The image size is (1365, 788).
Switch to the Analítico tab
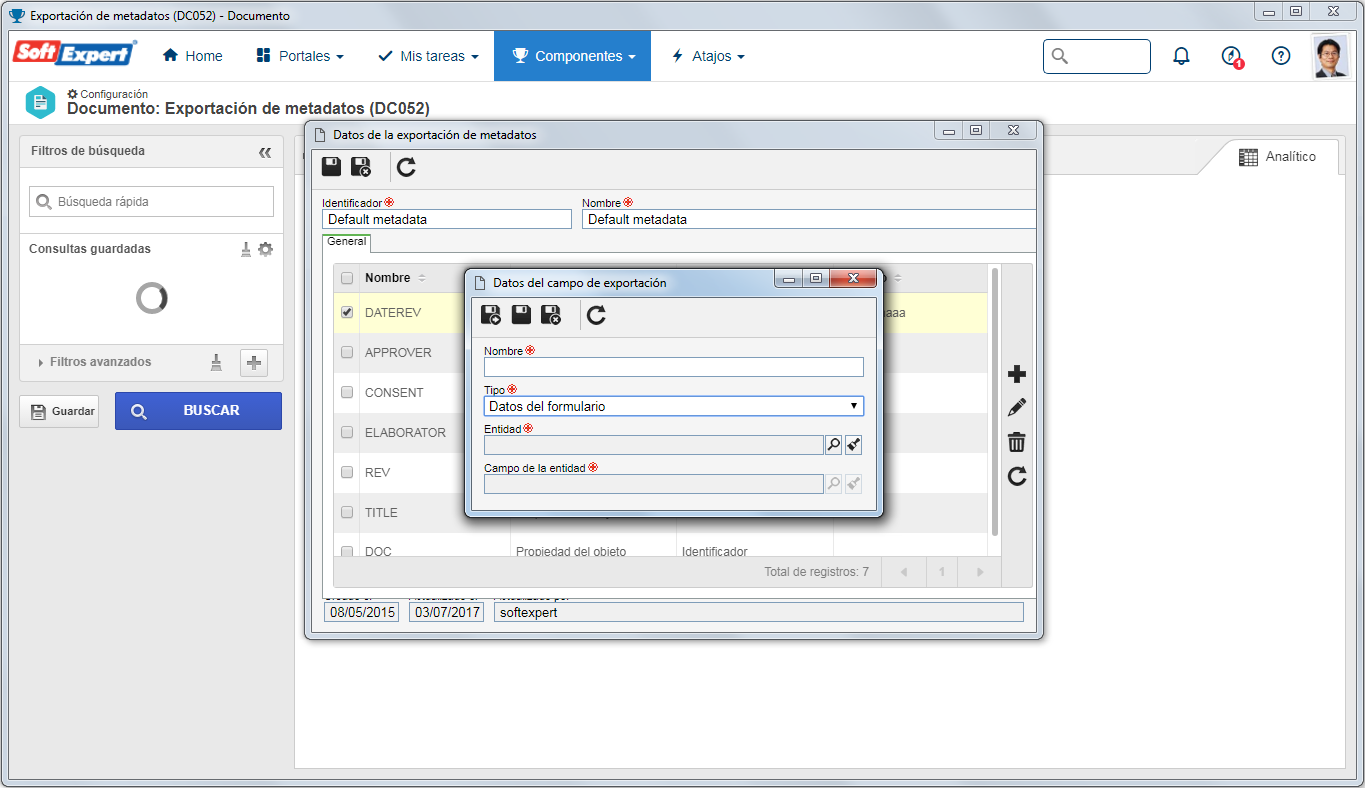click(x=1278, y=157)
